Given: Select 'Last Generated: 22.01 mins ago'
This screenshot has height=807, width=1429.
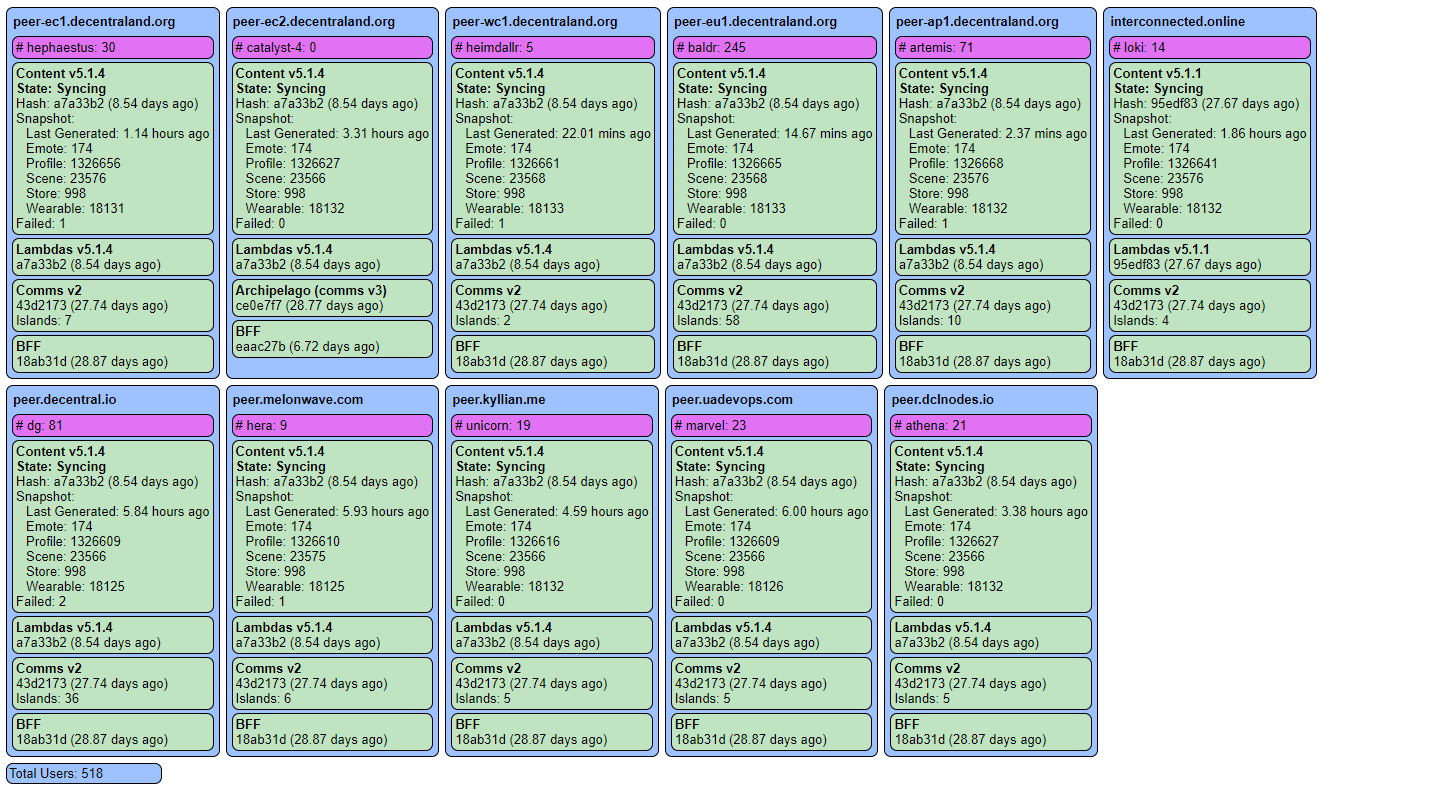Looking at the screenshot, I should (558, 133).
